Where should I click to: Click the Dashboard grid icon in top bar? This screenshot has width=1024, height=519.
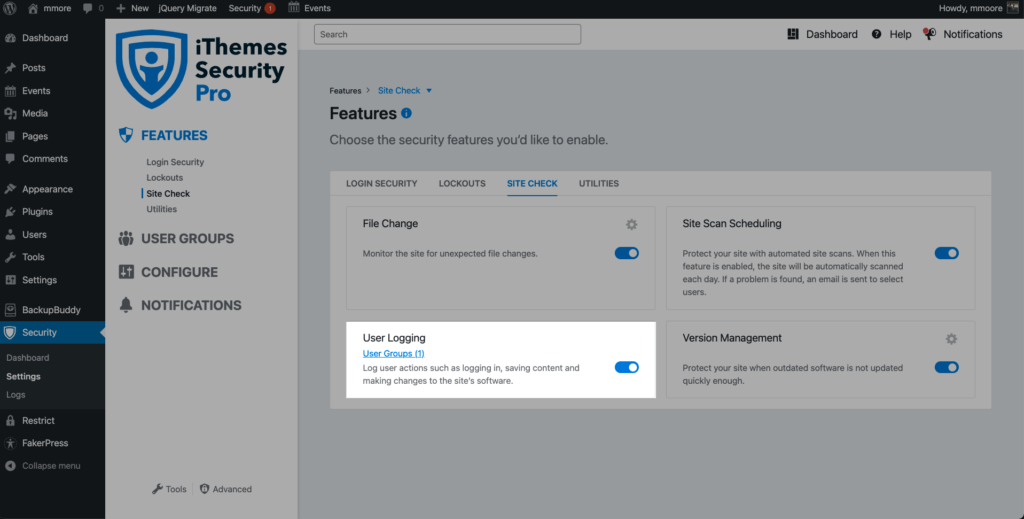tap(793, 34)
